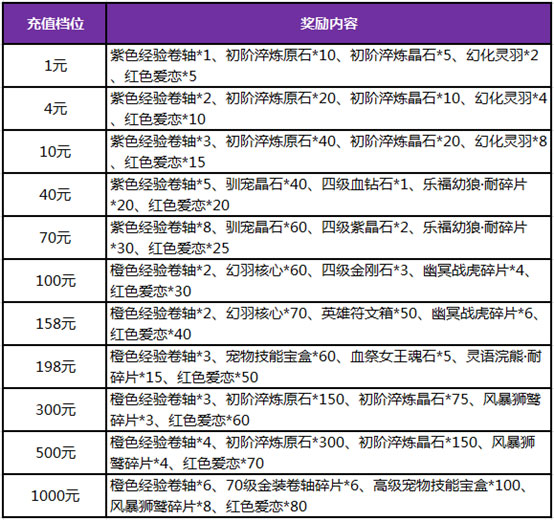Select the 1000元 tier cell
The width and height of the screenshot is (554, 520).
(x=55, y=496)
